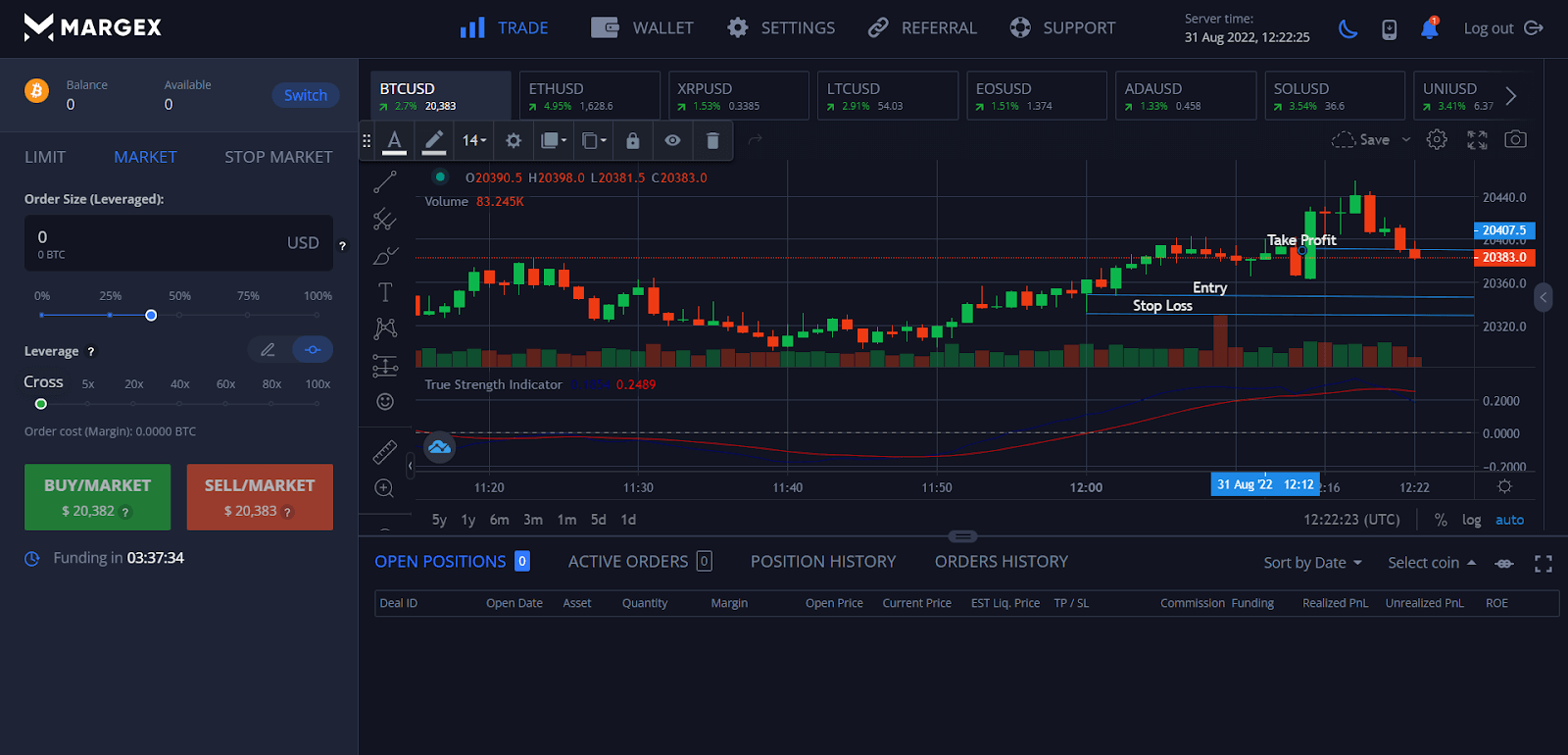Expand the Sort by Date dropdown
Viewport: 1568px width, 755px height.
1312,562
